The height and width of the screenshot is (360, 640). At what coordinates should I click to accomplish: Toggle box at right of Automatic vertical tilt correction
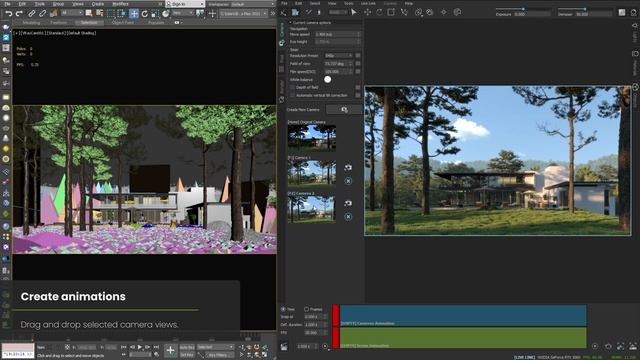pos(358,95)
